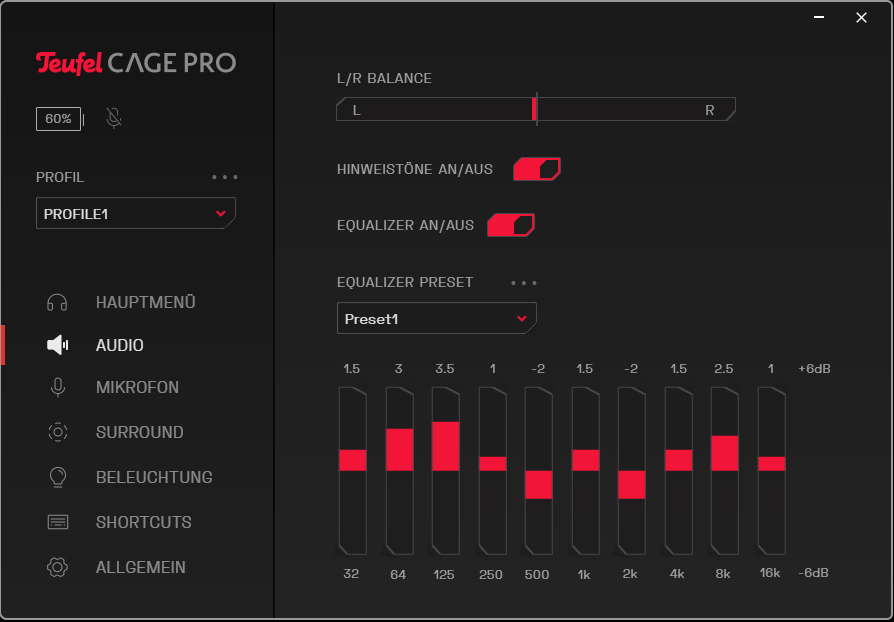This screenshot has height=622, width=894.
Task: Adjust the 16k equalizer band slider
Action: 771,471
